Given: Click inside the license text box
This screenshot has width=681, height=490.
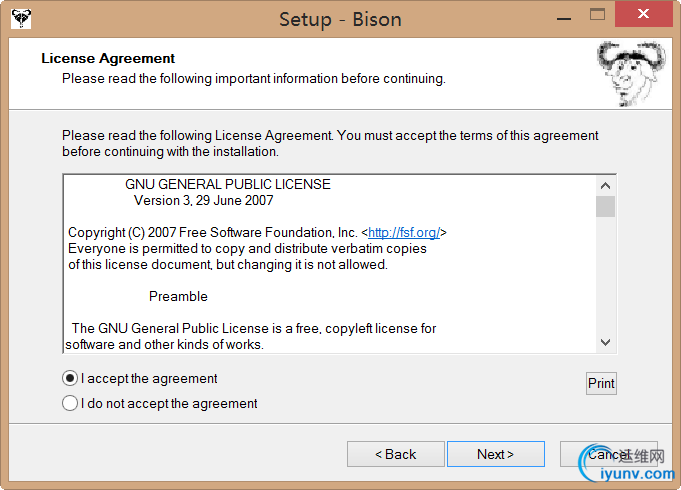Looking at the screenshot, I should pos(330,264).
